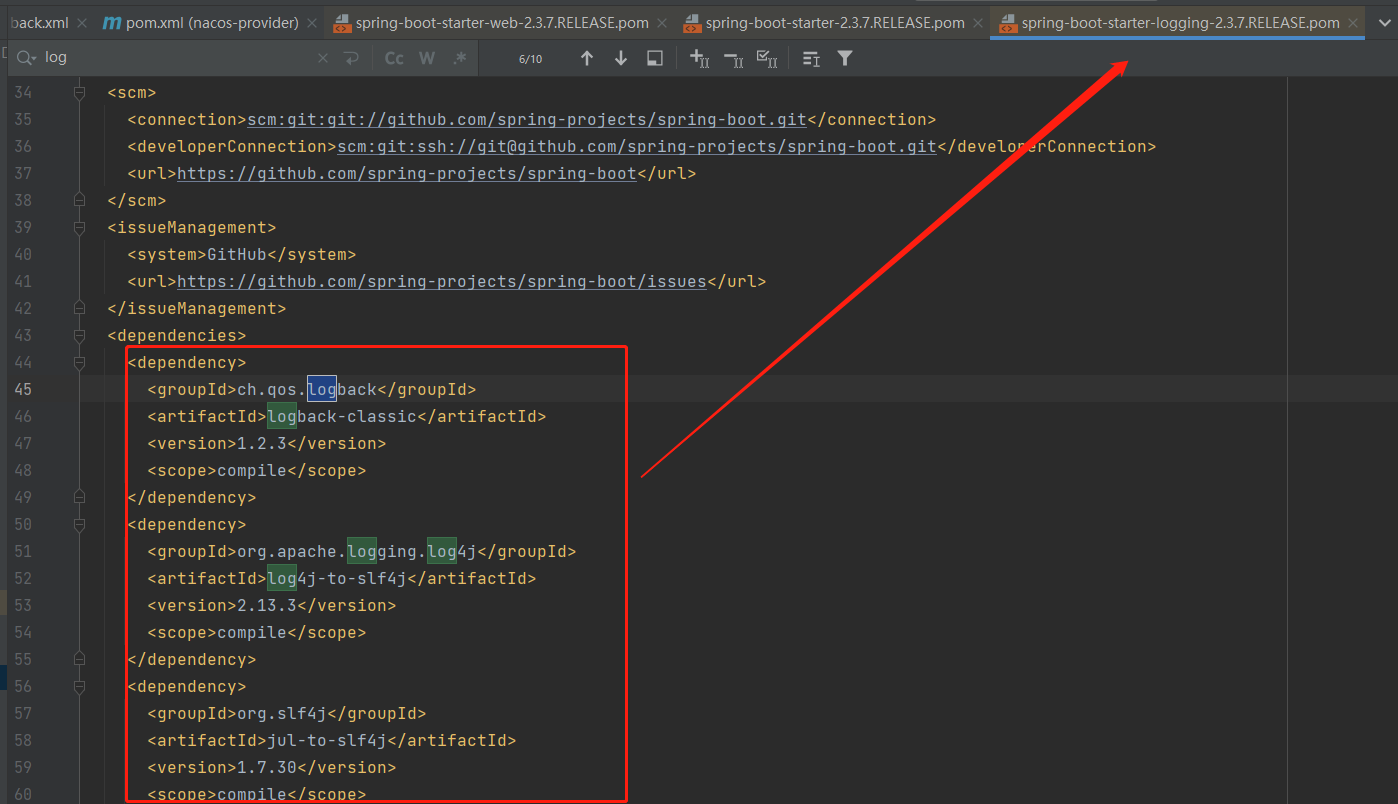
Task: Collapse the <scm> block at line 34
Action: (x=79, y=93)
